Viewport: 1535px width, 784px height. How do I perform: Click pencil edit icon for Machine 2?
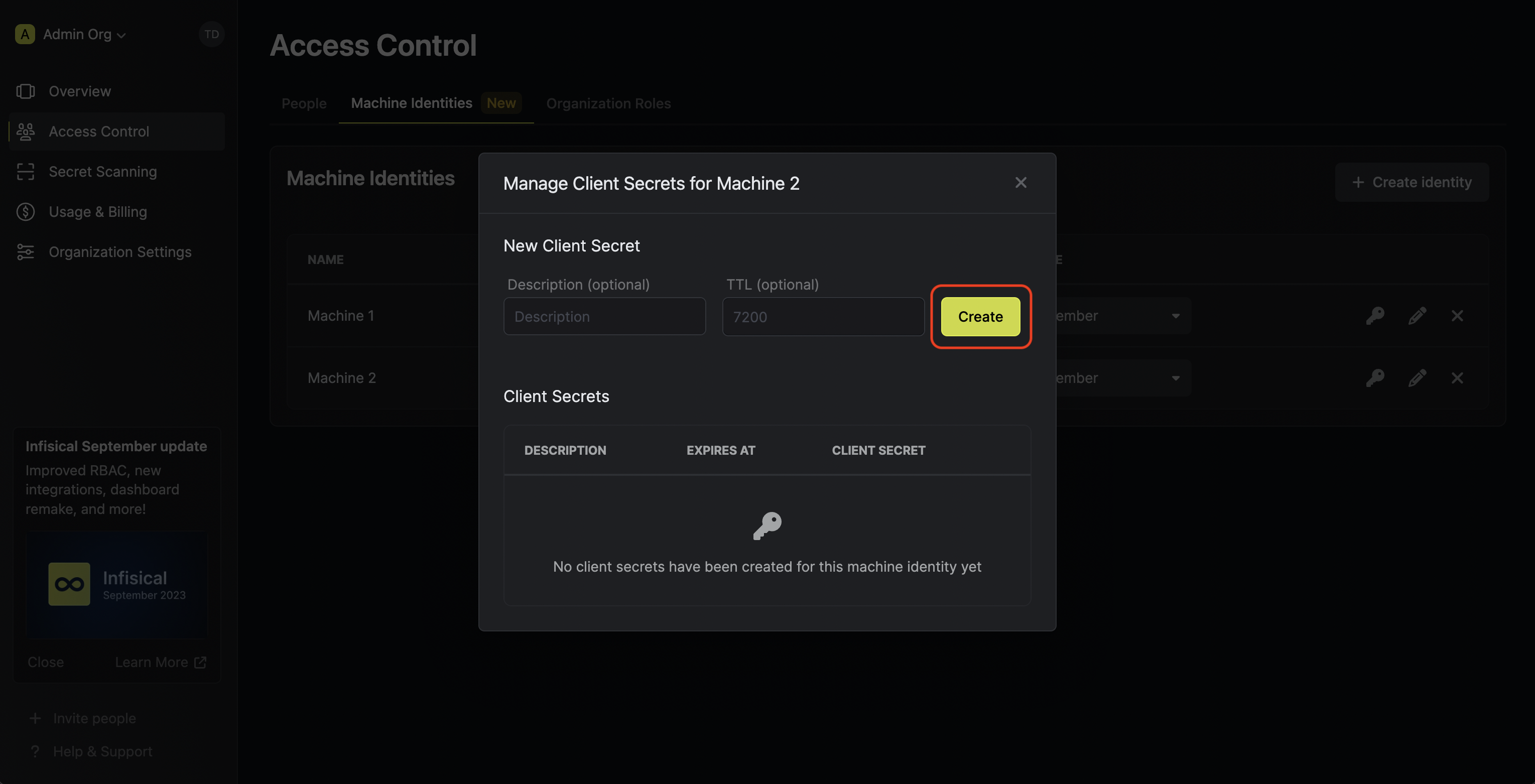coord(1417,378)
